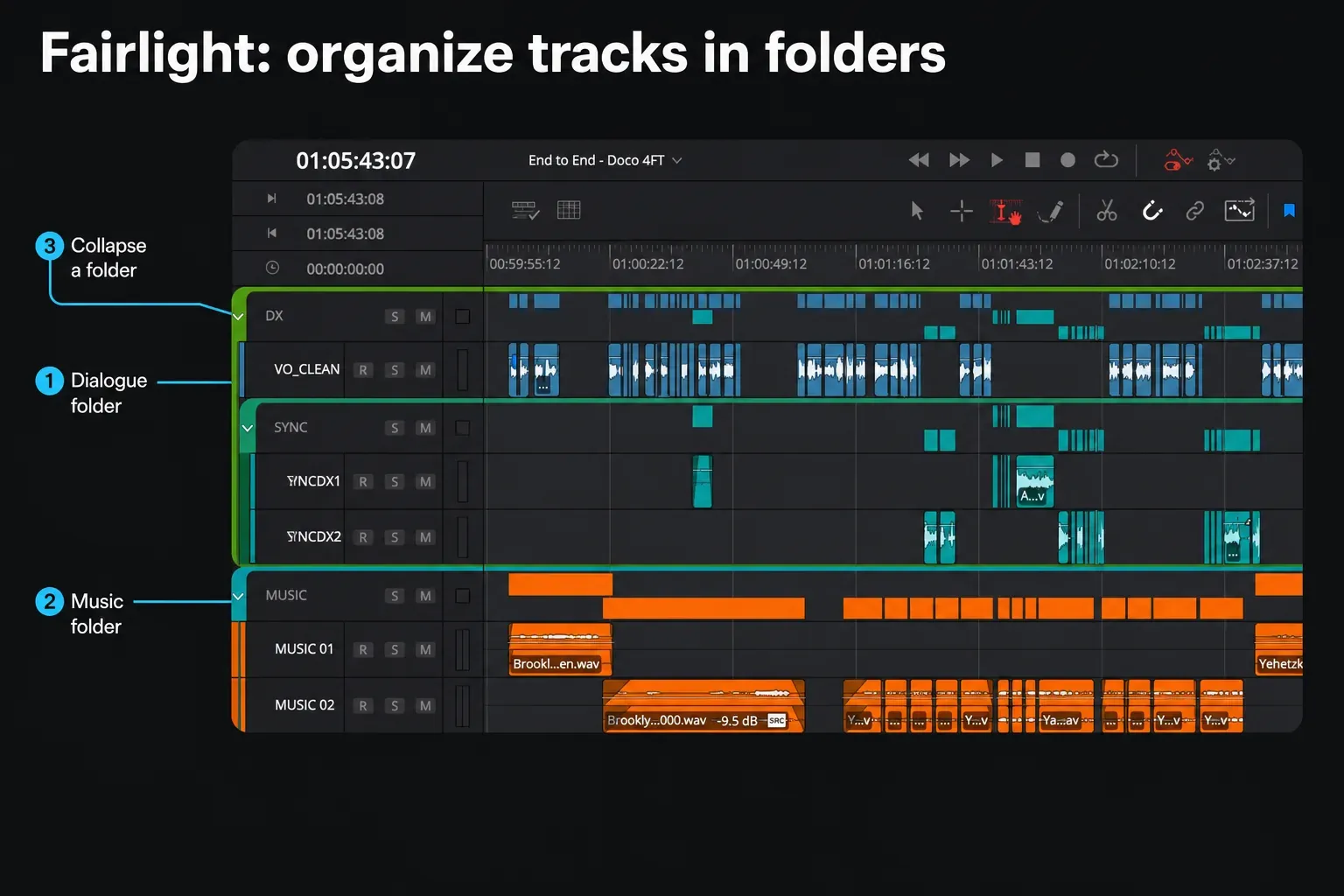This screenshot has width=1344, height=896.
Task: Click the blue flag marker icon
Action: click(x=1289, y=210)
